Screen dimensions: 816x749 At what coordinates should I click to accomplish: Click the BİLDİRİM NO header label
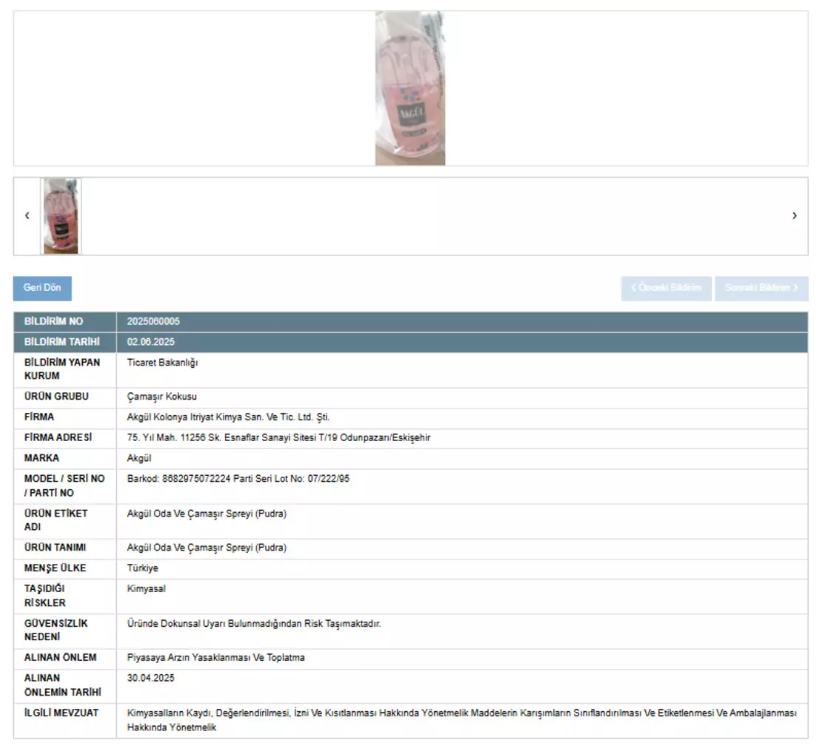coord(54,322)
